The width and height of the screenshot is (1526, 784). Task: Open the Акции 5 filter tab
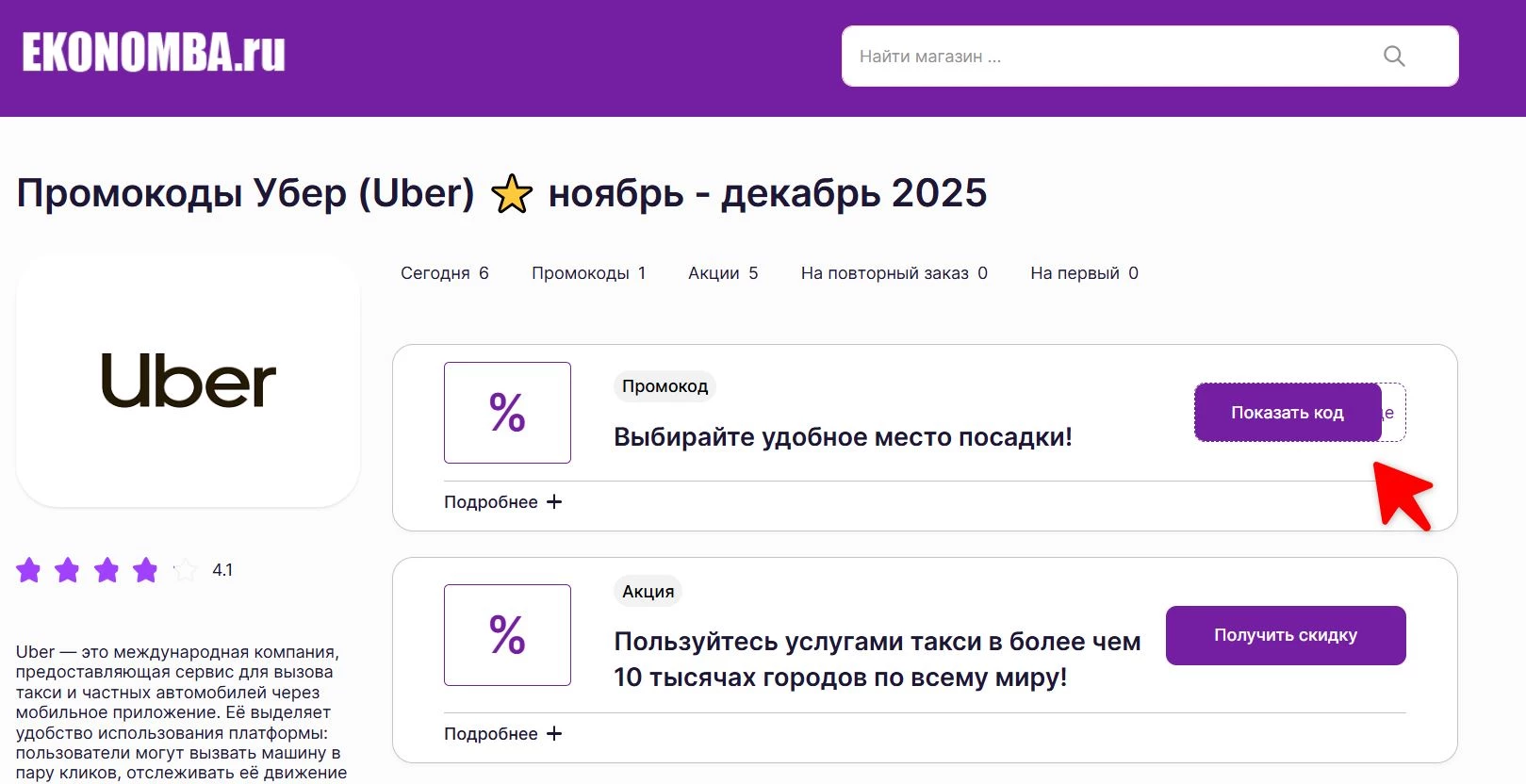pyautogui.click(x=723, y=272)
